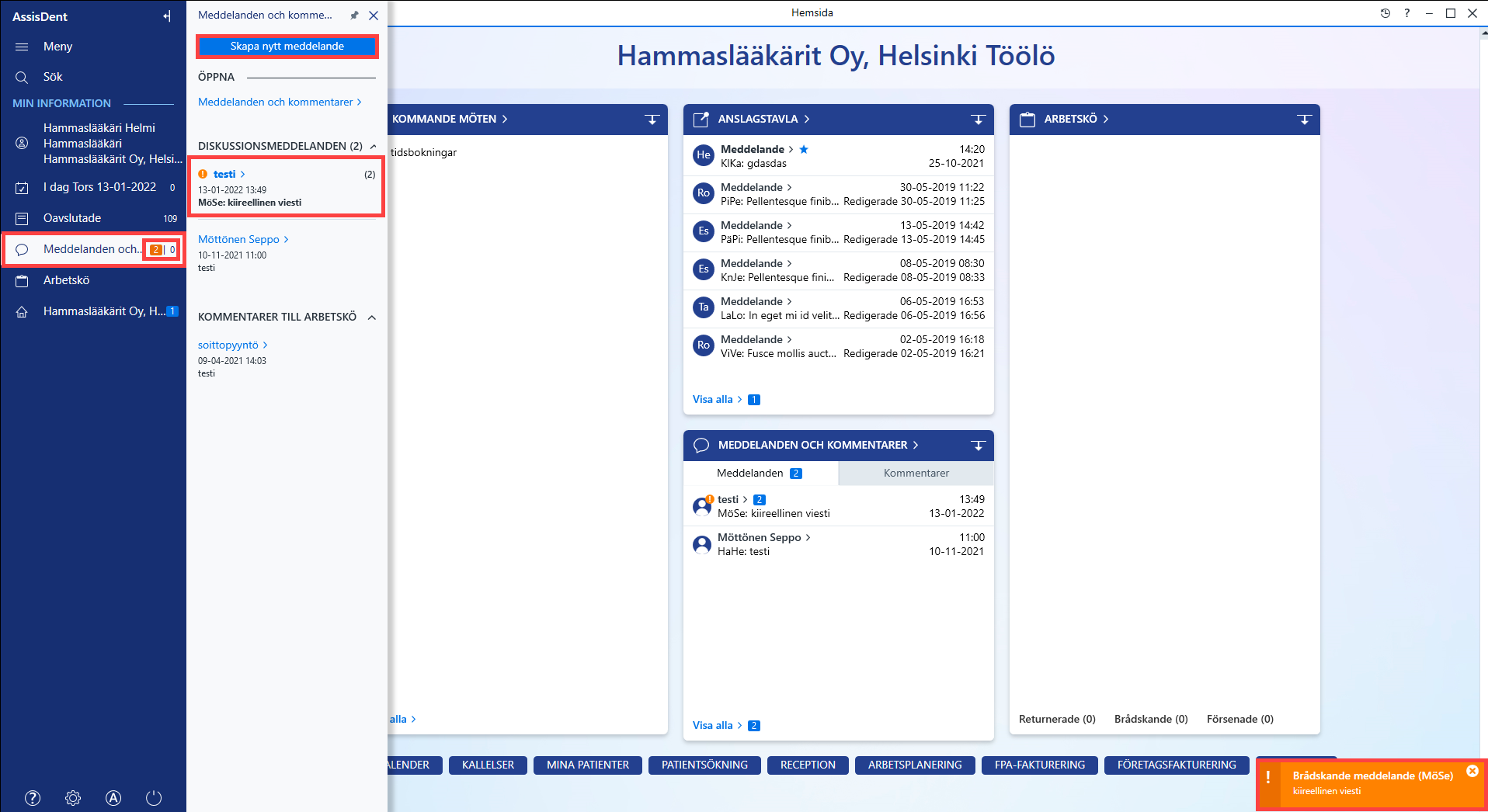
Task: Click the help question mark in sidebar footer
Action: click(33, 798)
